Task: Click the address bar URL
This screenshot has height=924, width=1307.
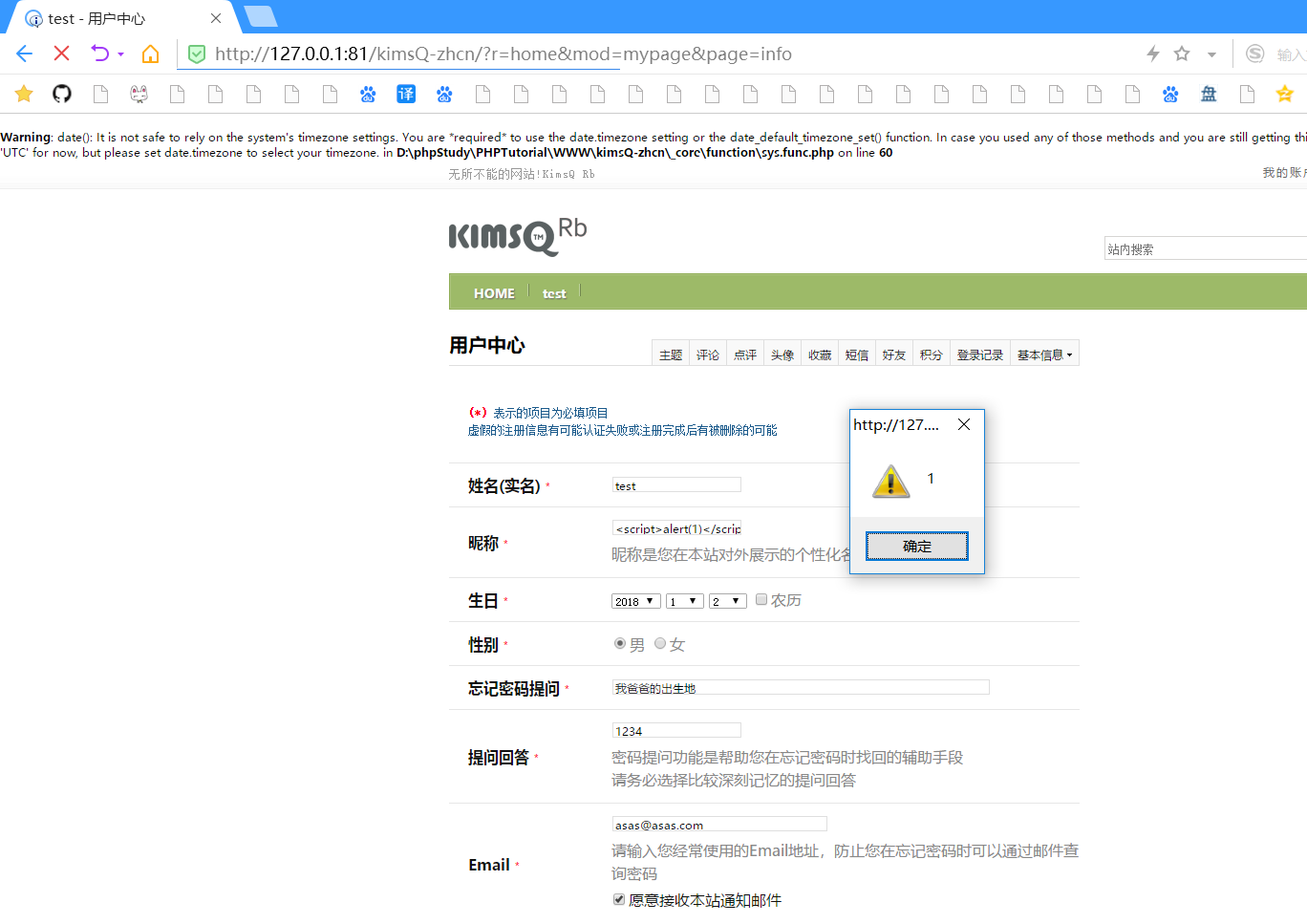Action: click(504, 54)
